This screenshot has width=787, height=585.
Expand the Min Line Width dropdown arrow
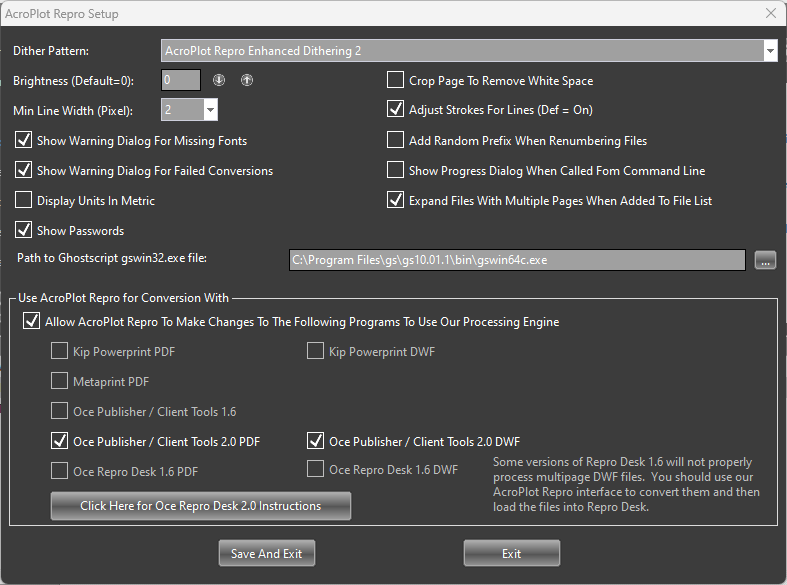click(210, 110)
